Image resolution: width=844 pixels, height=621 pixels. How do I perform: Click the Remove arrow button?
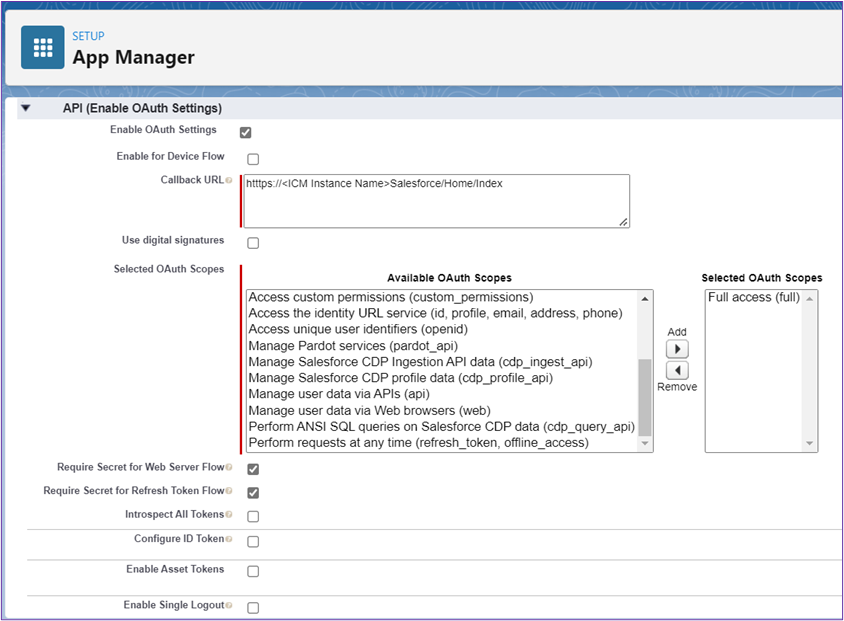[x=677, y=370]
